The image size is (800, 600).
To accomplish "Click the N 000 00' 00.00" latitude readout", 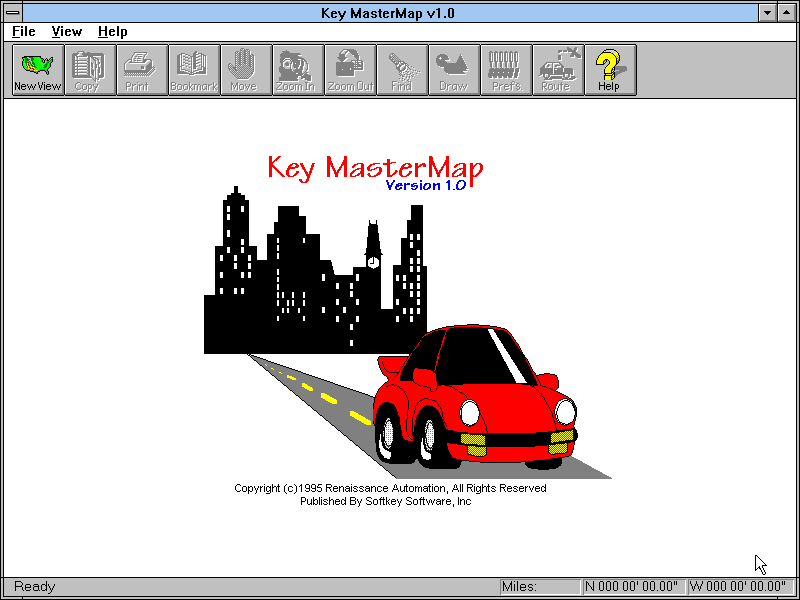I will pos(634,586).
